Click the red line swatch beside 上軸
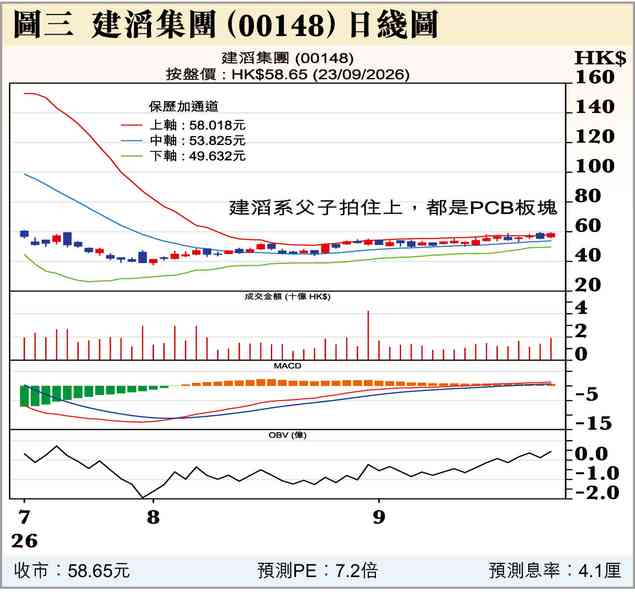Viewport: 635px width, 600px height. (x=132, y=126)
